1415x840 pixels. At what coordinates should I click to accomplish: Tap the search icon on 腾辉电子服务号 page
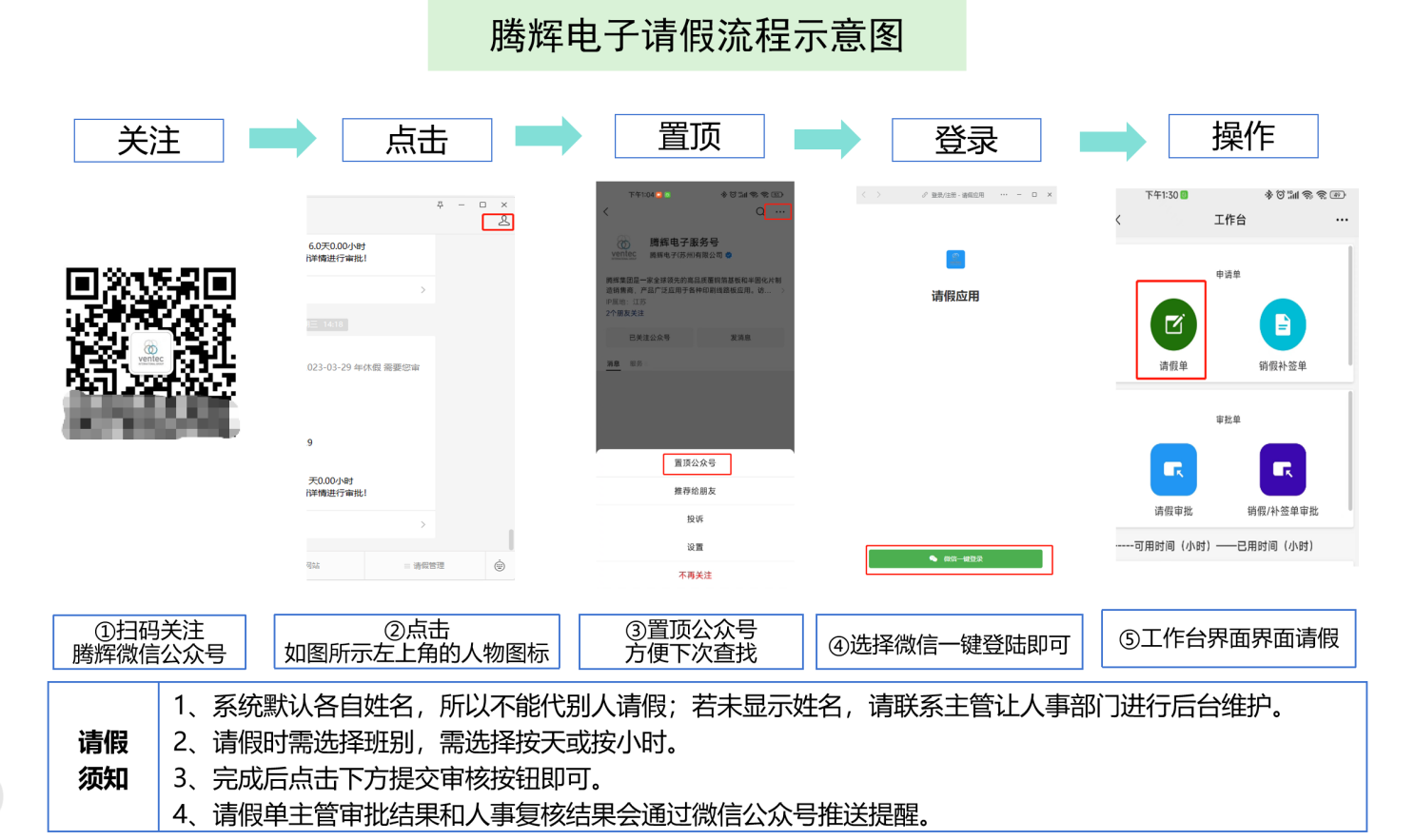point(759,212)
